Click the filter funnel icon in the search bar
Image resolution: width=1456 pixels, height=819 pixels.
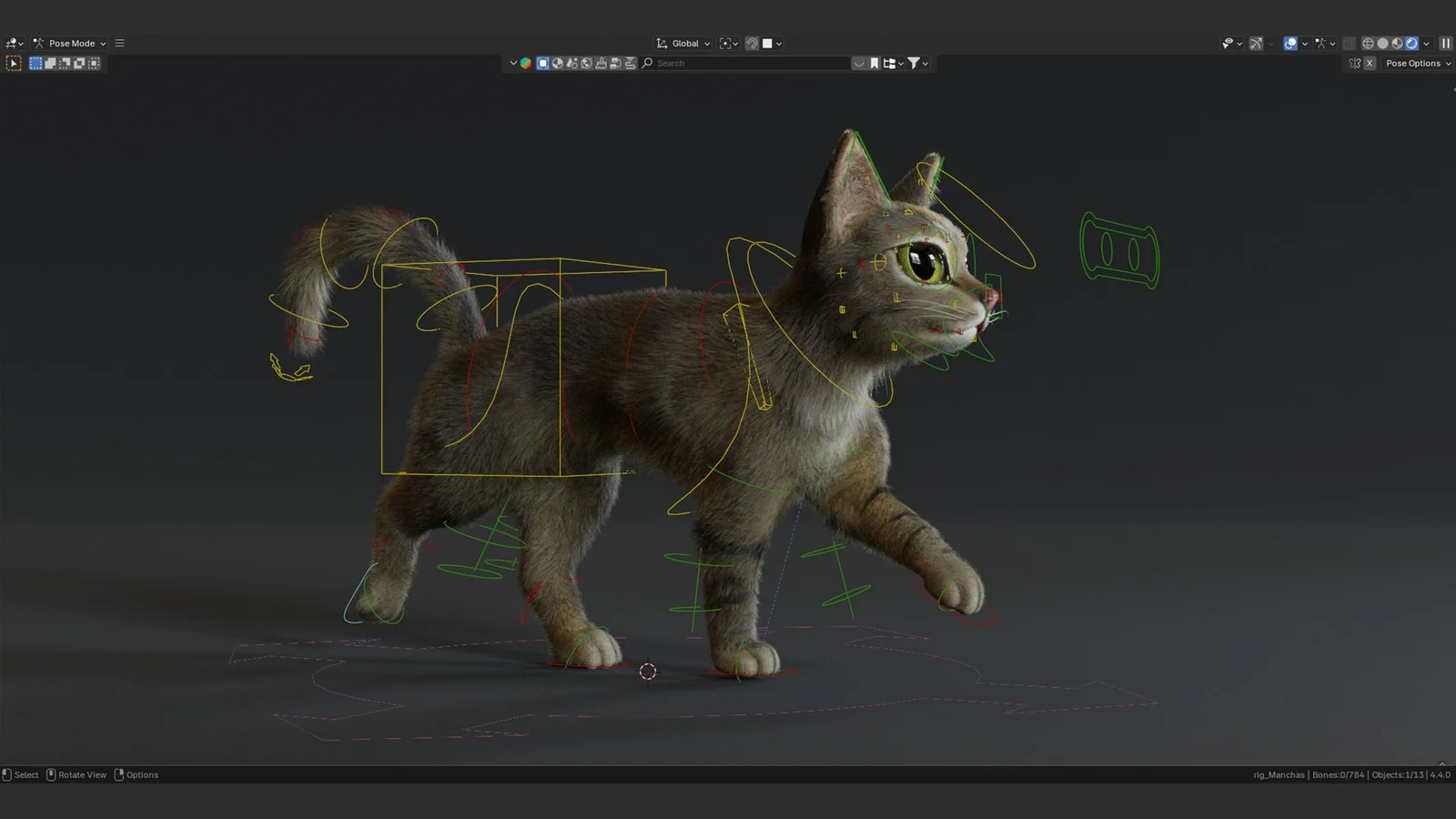[914, 63]
